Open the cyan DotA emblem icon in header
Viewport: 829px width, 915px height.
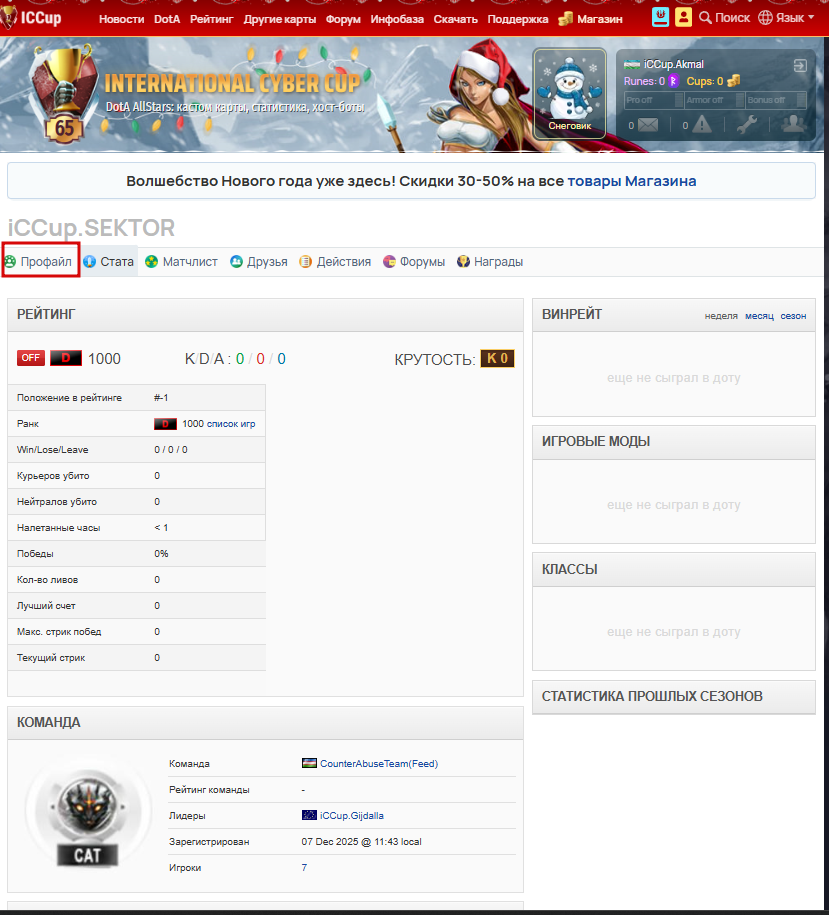click(x=660, y=17)
